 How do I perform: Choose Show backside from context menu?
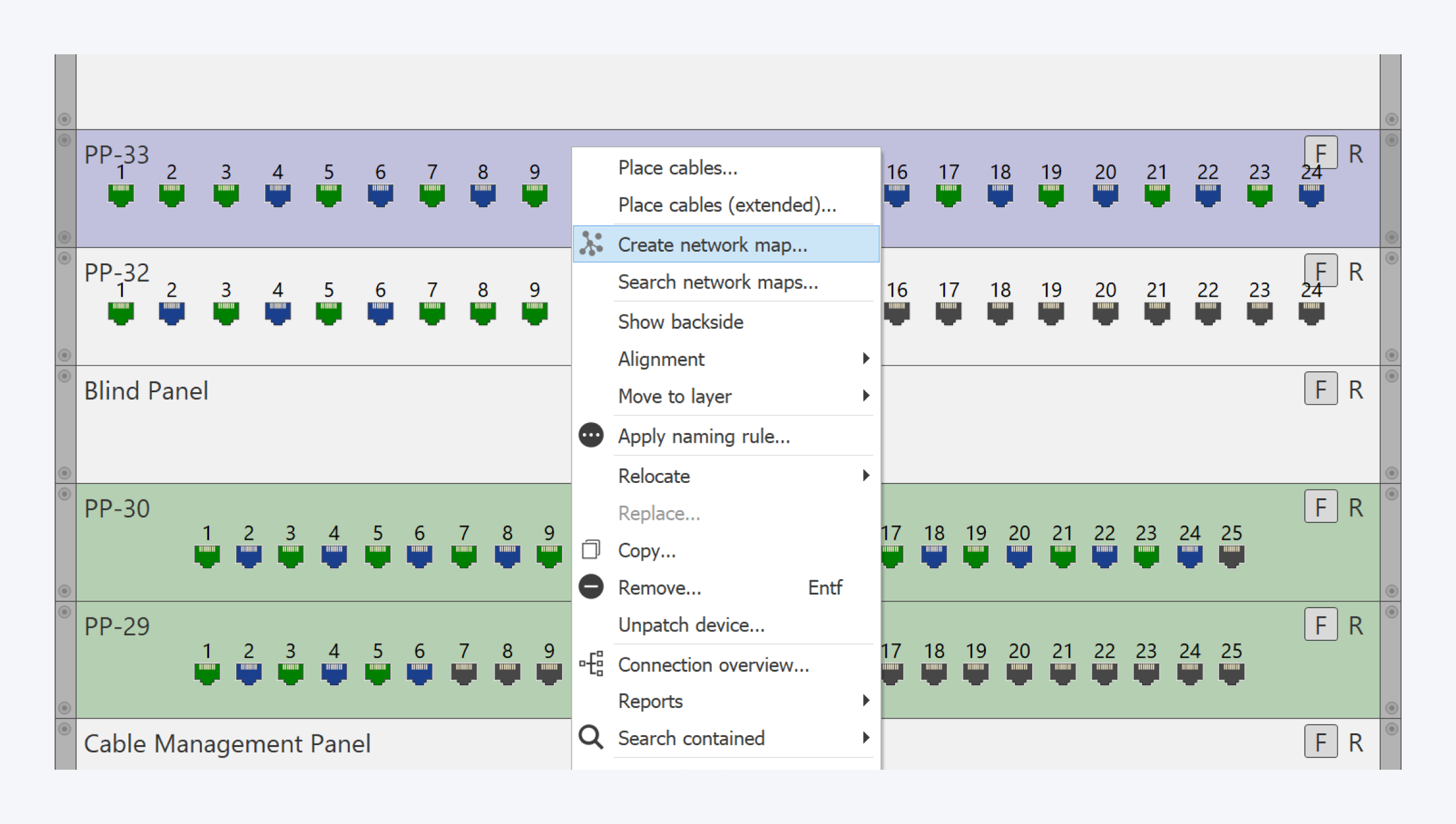pos(680,321)
